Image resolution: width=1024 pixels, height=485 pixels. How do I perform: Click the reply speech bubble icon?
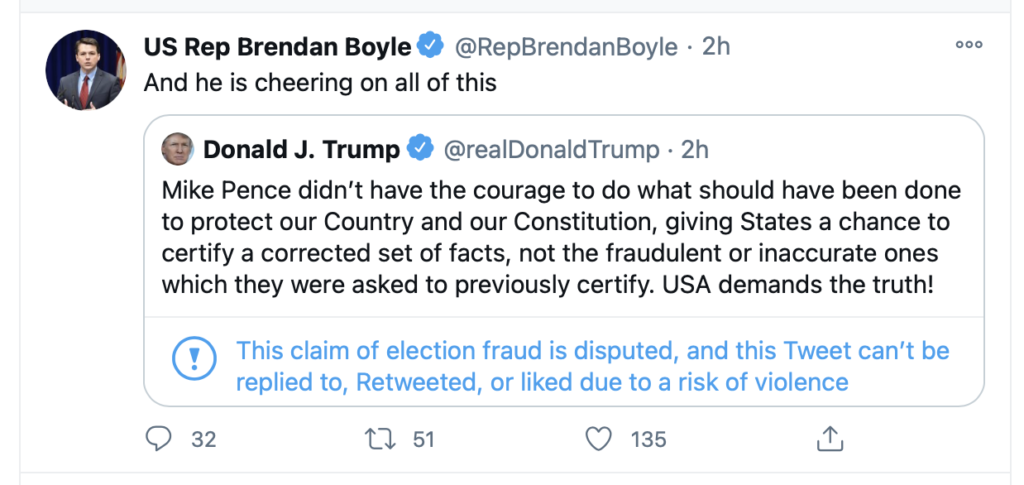pyautogui.click(x=160, y=439)
